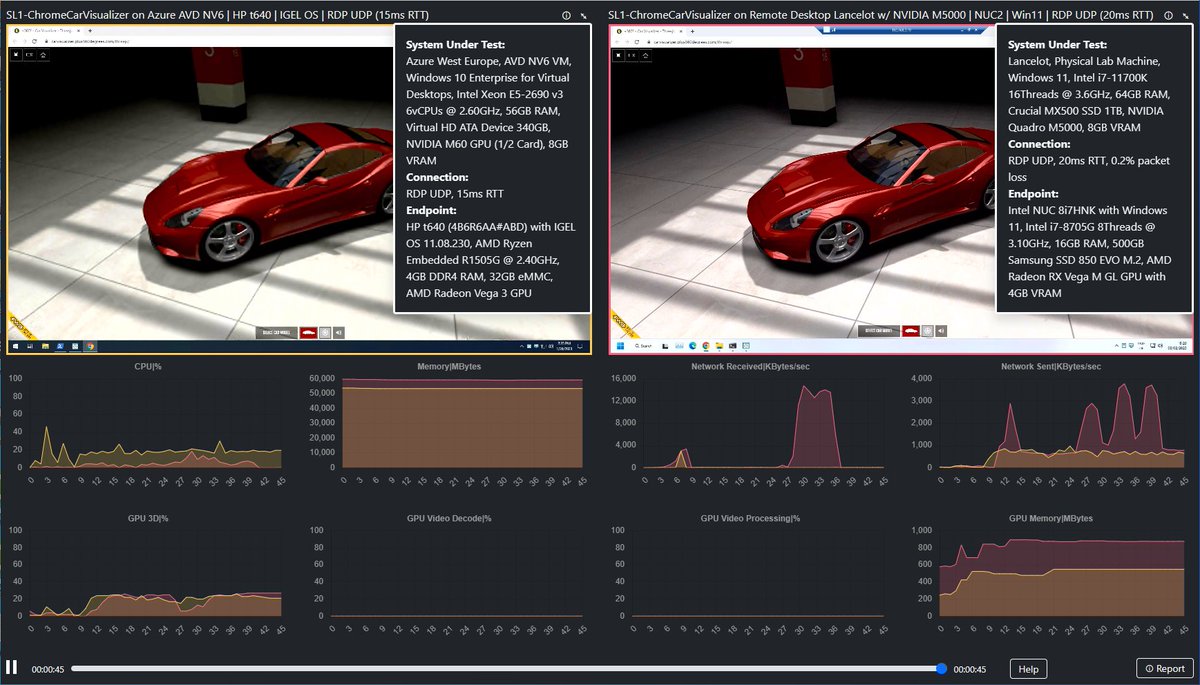Click the Endpoint heading in the right info panel

[x=1035, y=194]
